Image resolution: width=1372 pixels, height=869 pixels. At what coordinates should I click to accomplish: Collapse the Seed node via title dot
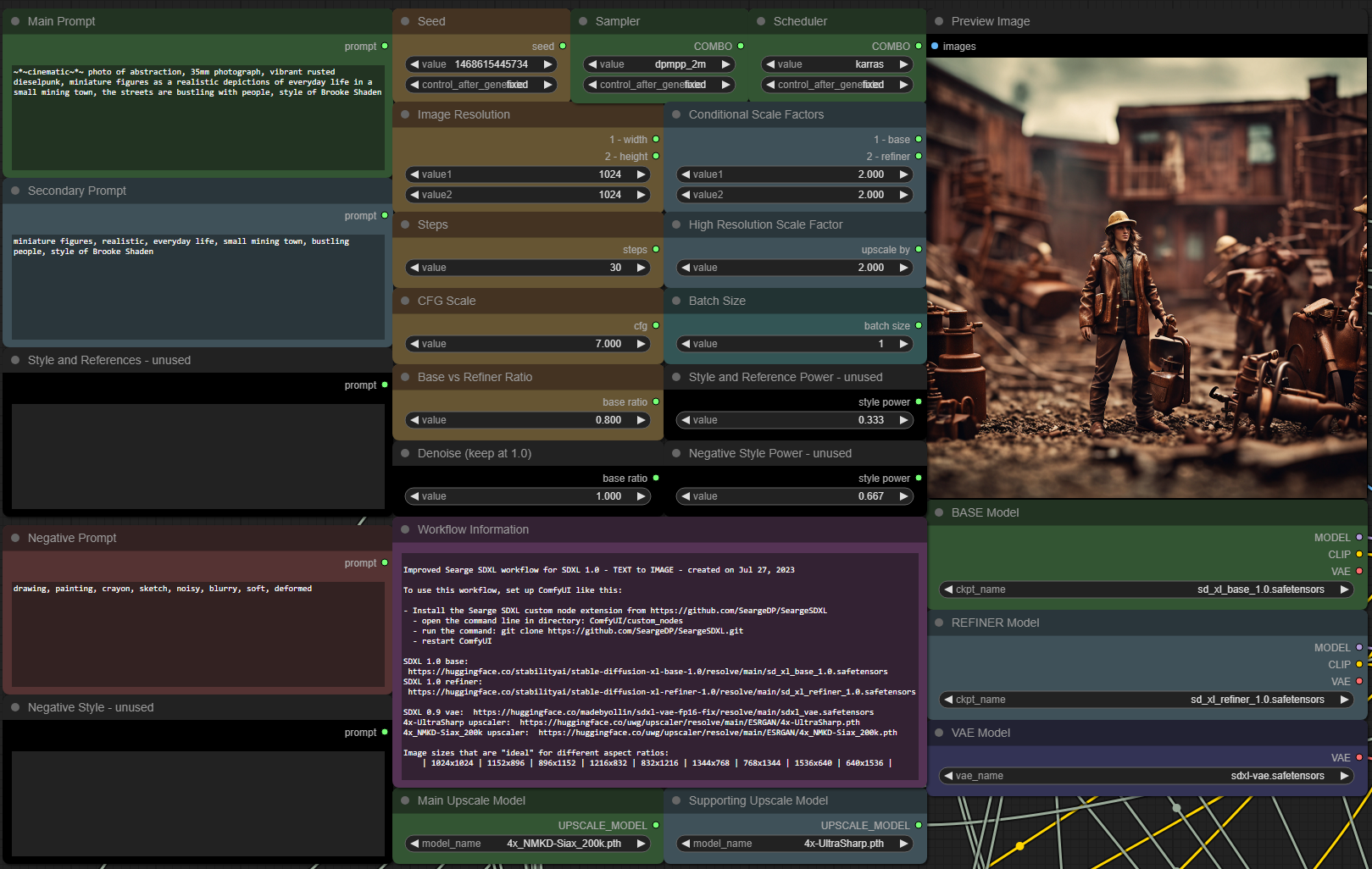click(405, 21)
